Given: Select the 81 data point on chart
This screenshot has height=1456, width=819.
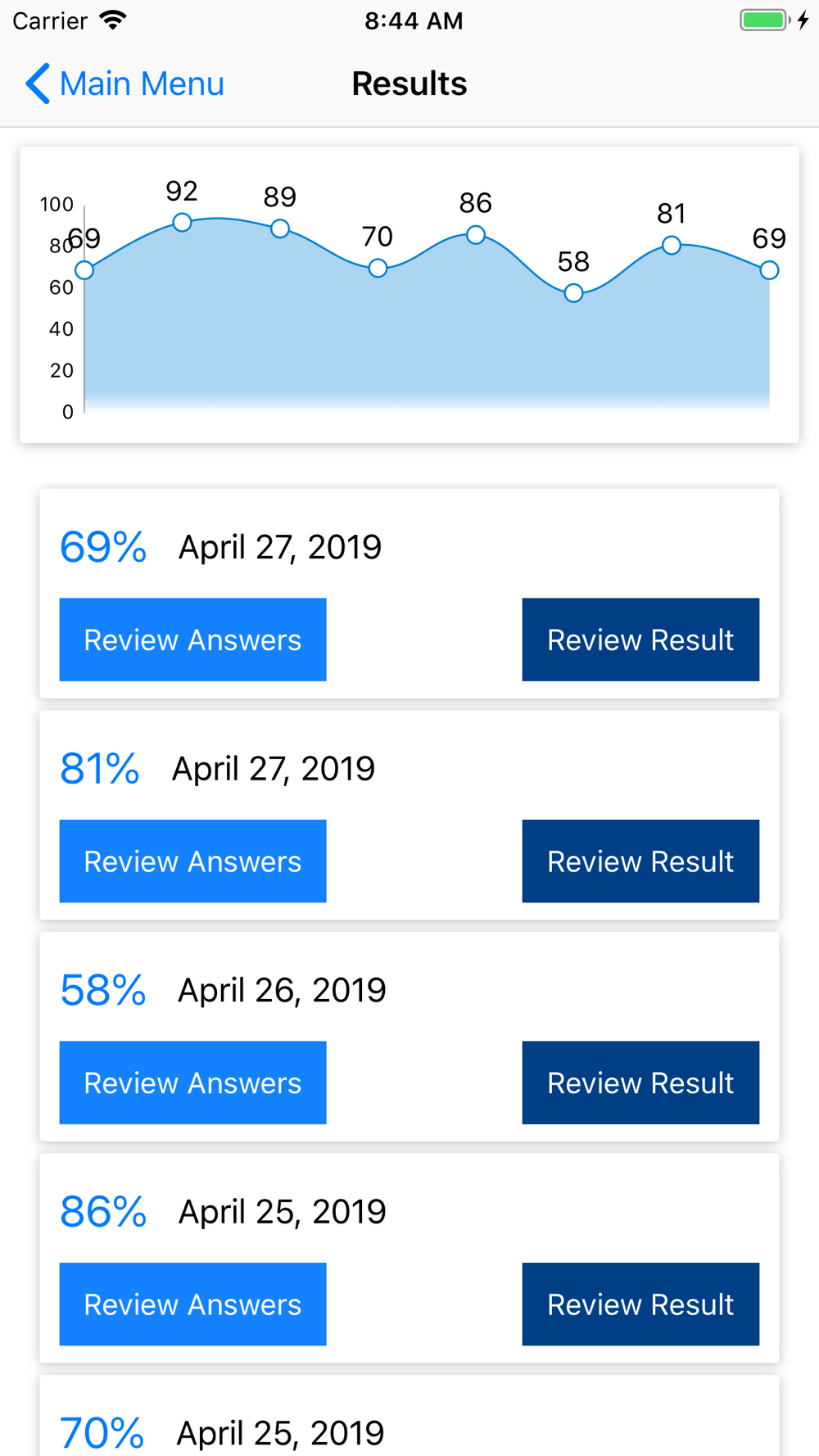Looking at the screenshot, I should coord(672,245).
